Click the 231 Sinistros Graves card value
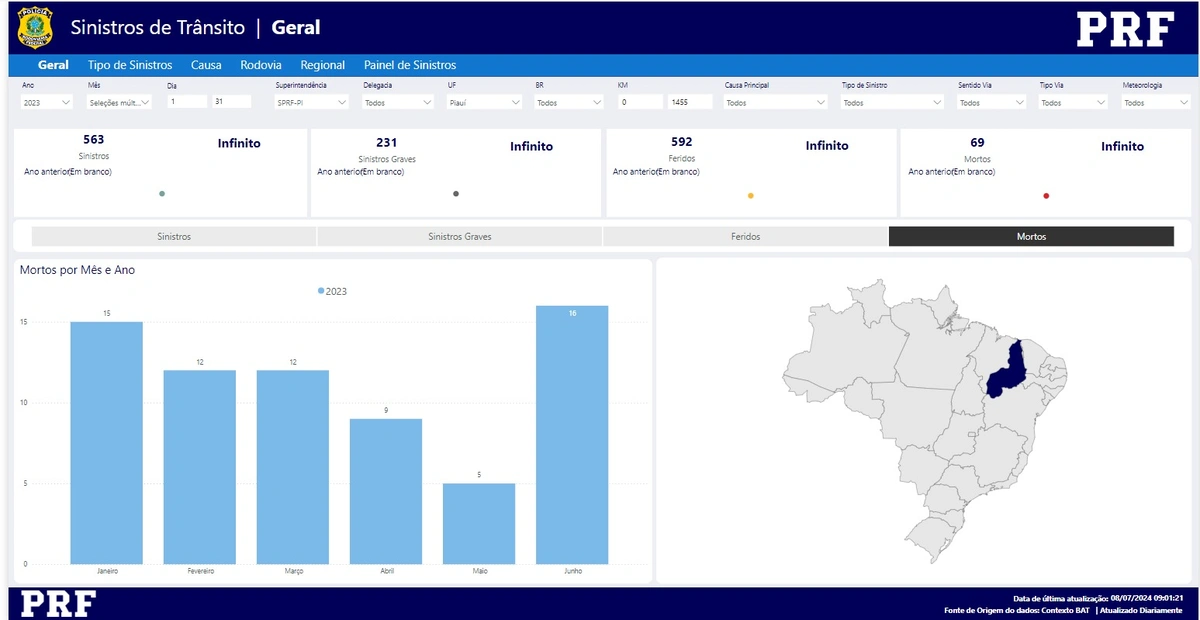Screen dimensions: 1200x620 pos(387,143)
